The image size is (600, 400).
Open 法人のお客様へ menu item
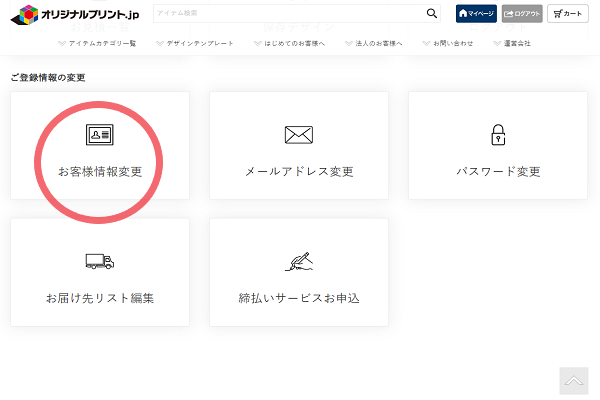point(373,44)
